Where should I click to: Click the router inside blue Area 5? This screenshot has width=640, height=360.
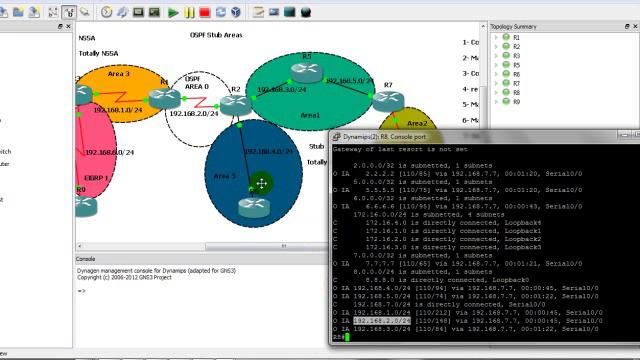coord(253,207)
